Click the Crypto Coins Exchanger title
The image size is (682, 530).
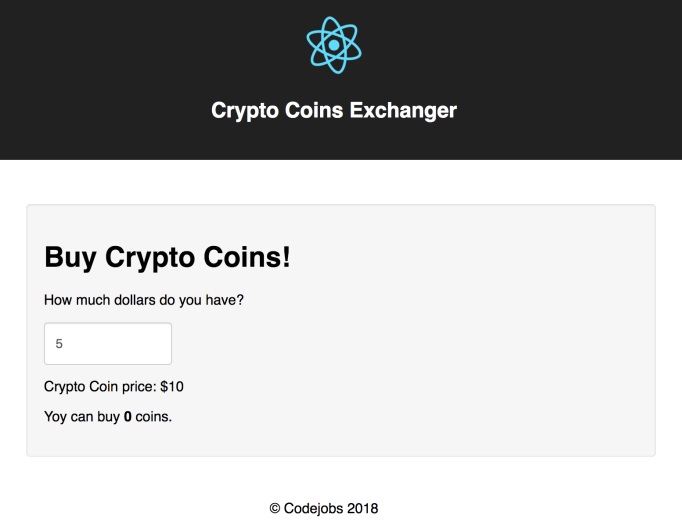334,110
